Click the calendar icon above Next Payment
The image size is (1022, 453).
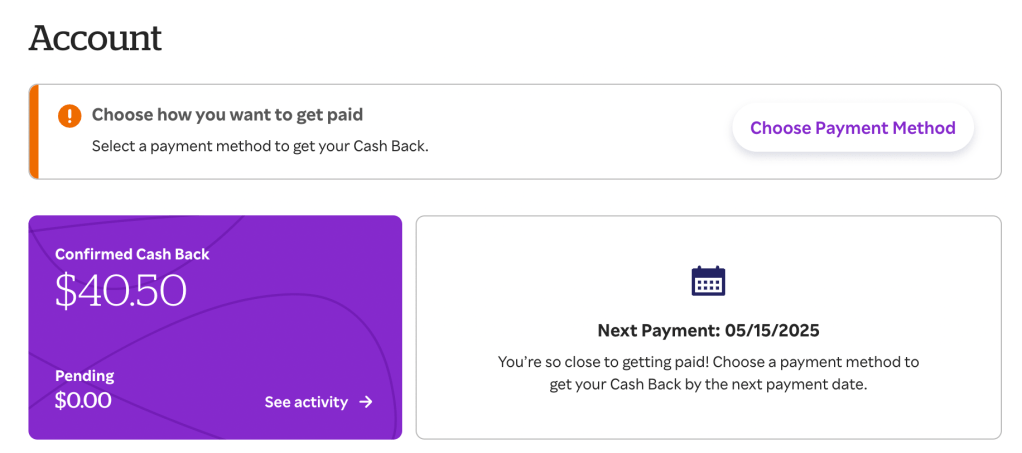pyautogui.click(x=708, y=281)
